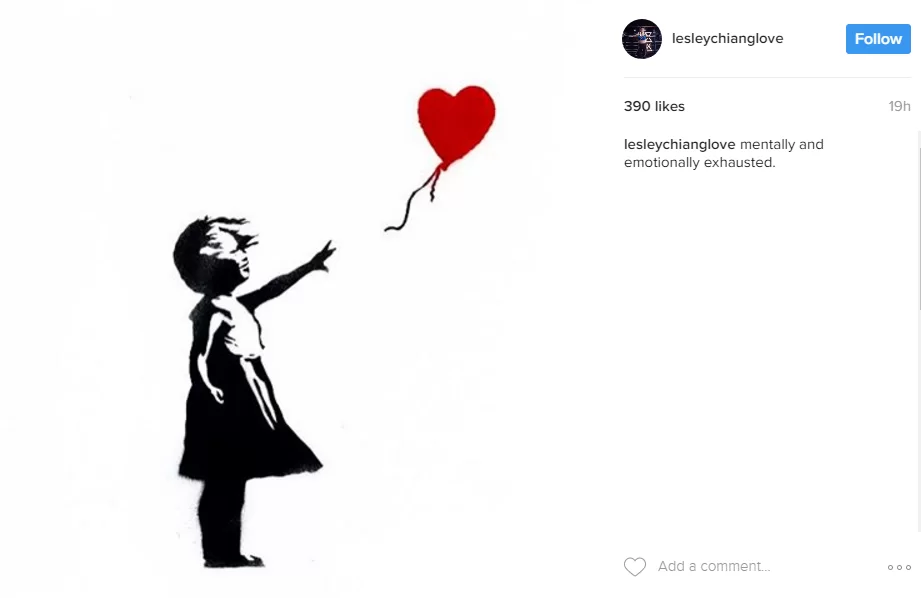Follow the lesleychianglove account
This screenshot has width=921, height=598.
(x=878, y=39)
